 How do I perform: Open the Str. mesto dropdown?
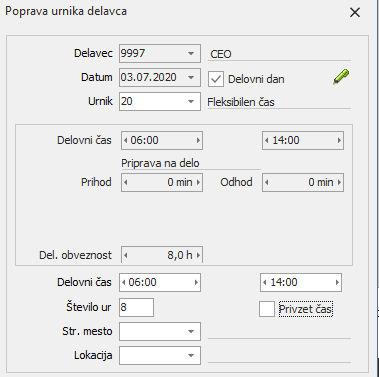(x=191, y=331)
